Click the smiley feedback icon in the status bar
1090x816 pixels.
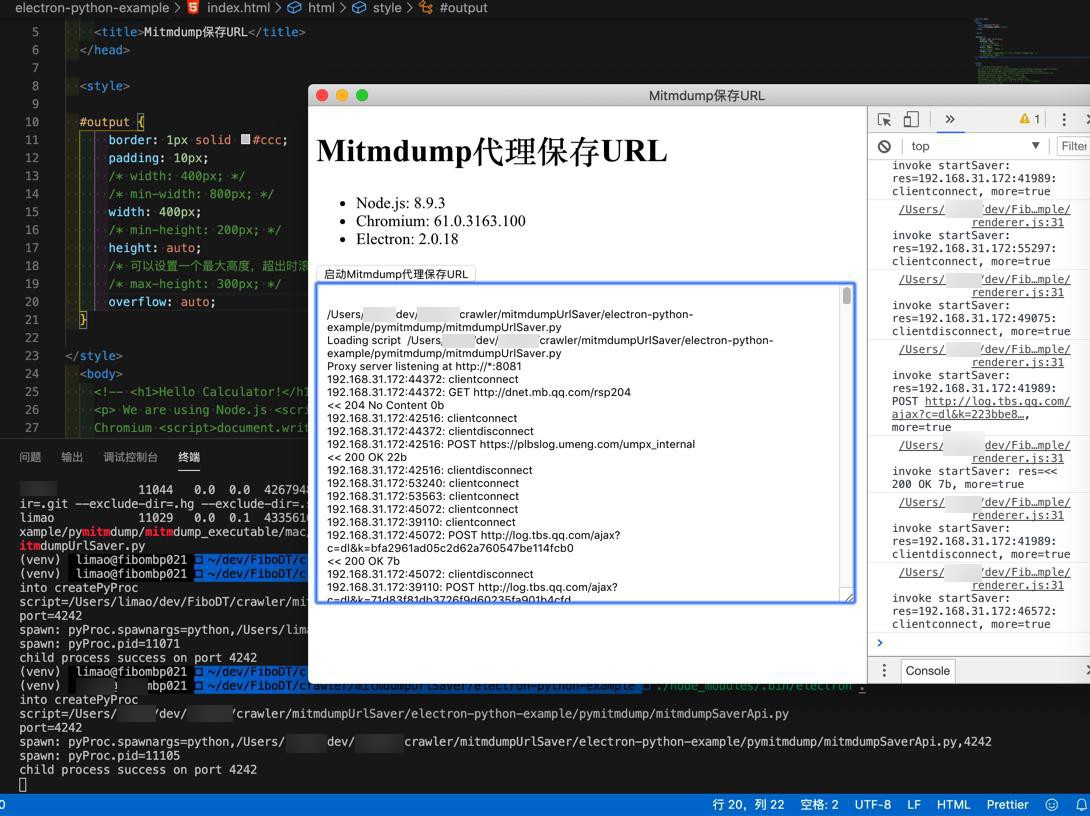click(1052, 805)
